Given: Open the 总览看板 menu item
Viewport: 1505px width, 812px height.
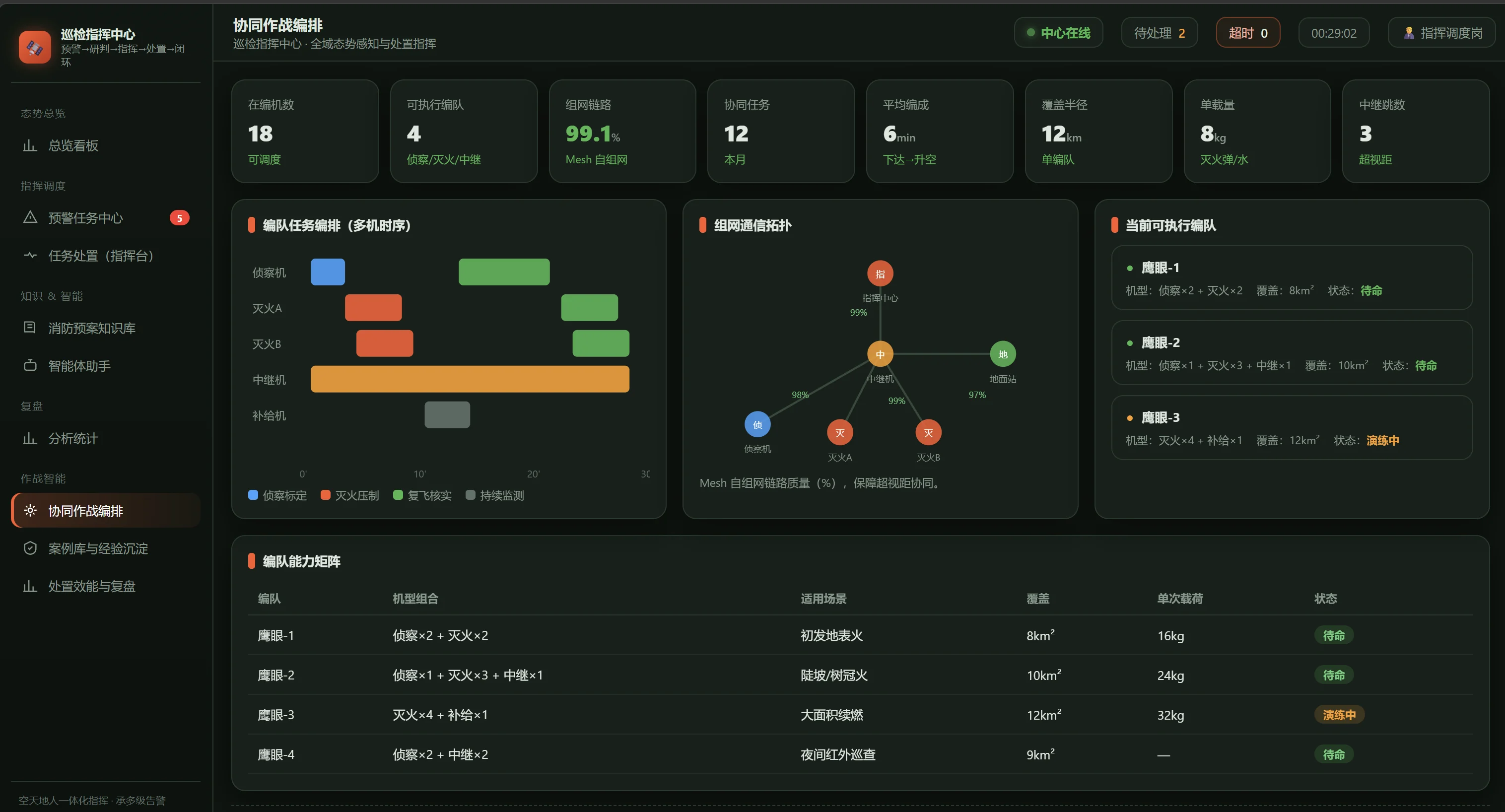Looking at the screenshot, I should point(106,145).
